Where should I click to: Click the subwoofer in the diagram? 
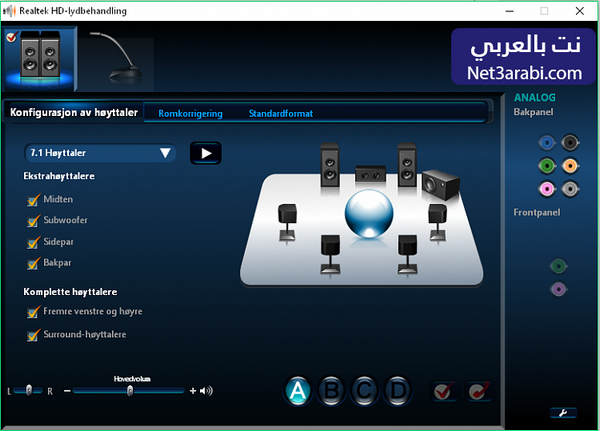click(x=440, y=184)
